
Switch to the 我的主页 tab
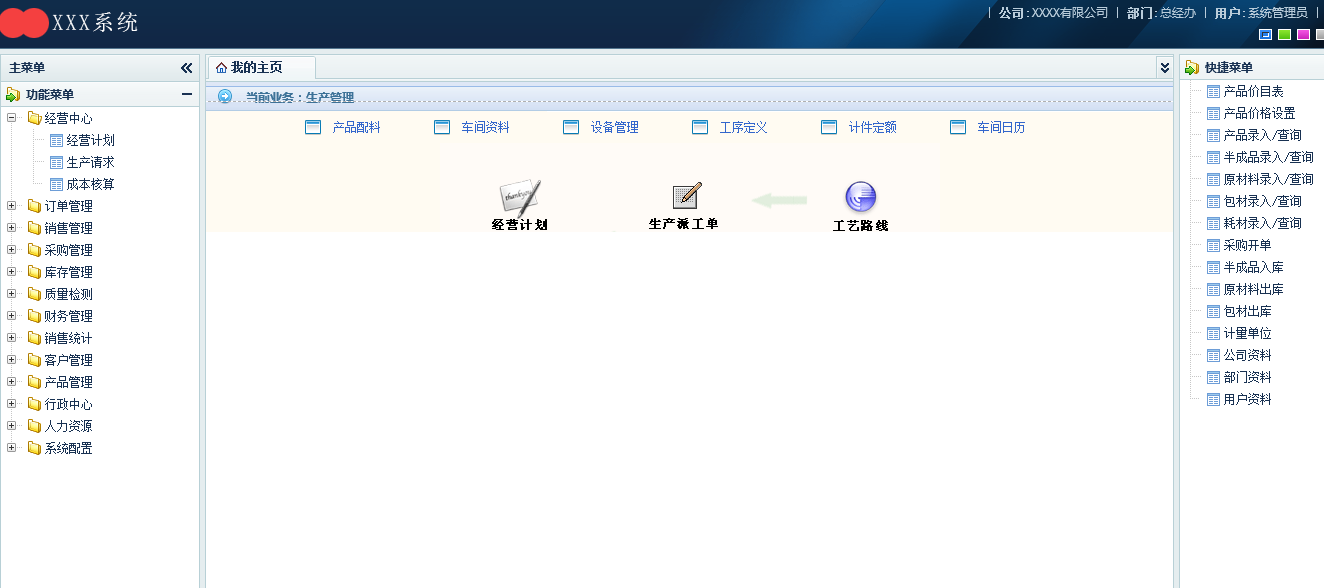coord(257,68)
